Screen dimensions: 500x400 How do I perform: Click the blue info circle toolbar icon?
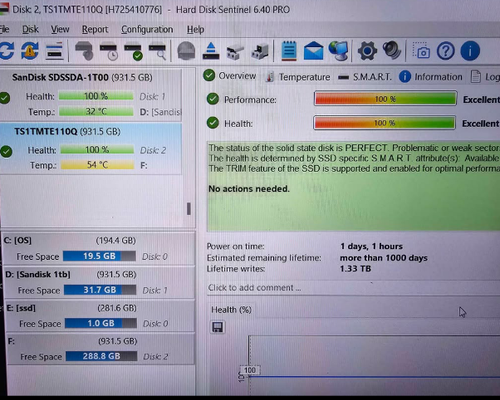(x=470, y=51)
